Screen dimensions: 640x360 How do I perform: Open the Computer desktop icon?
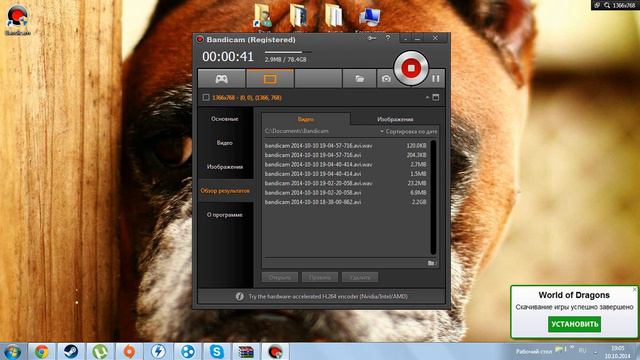pos(370,17)
